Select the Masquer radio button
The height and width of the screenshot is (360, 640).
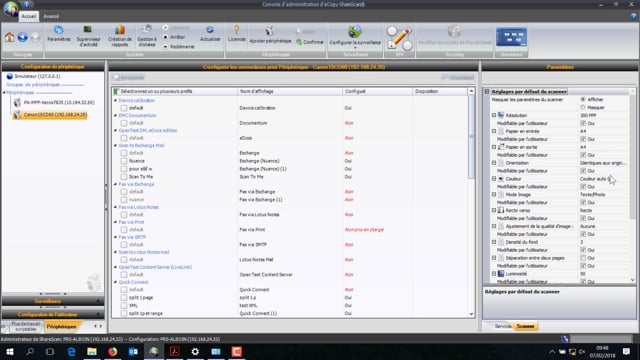click(583, 107)
